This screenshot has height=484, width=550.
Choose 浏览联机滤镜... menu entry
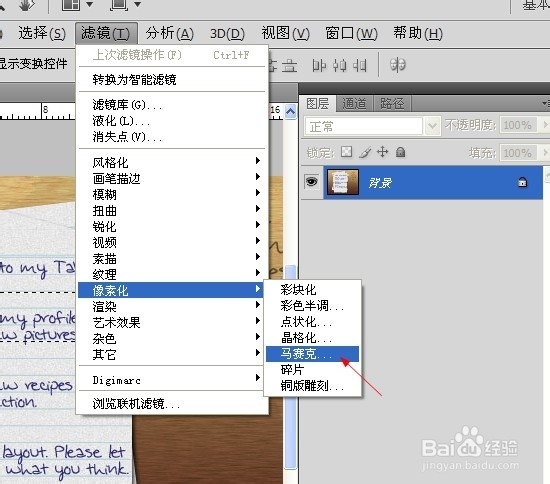point(172,404)
